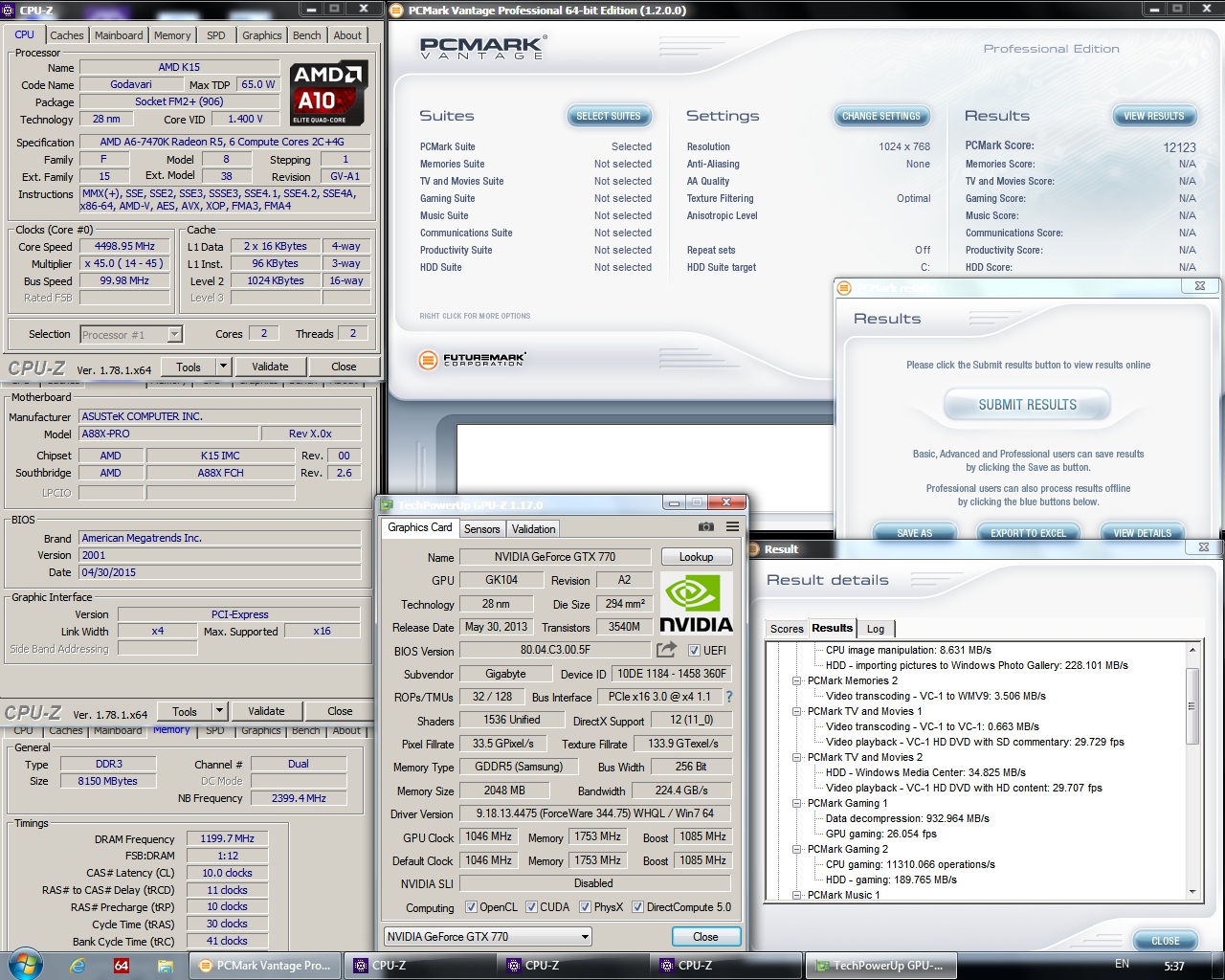Click the EXPORT TO EXCEL button
Viewport: 1225px width, 980px height.
[x=1028, y=533]
